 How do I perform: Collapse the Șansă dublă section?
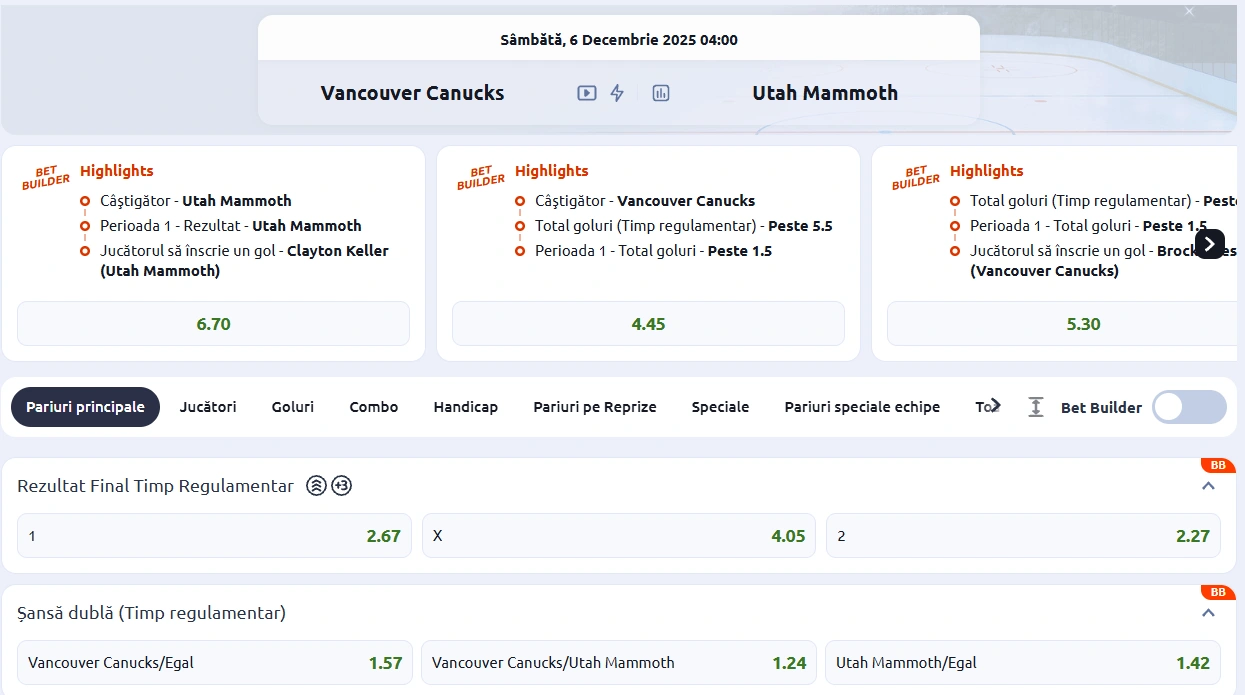tap(1208, 613)
